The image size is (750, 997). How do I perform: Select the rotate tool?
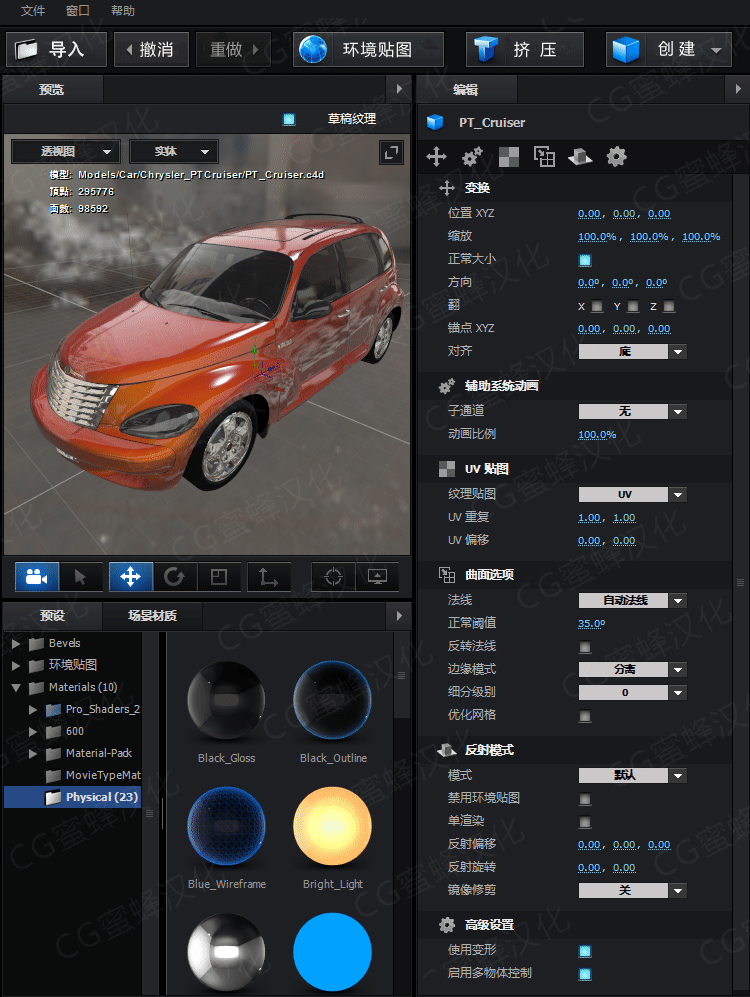click(x=174, y=577)
